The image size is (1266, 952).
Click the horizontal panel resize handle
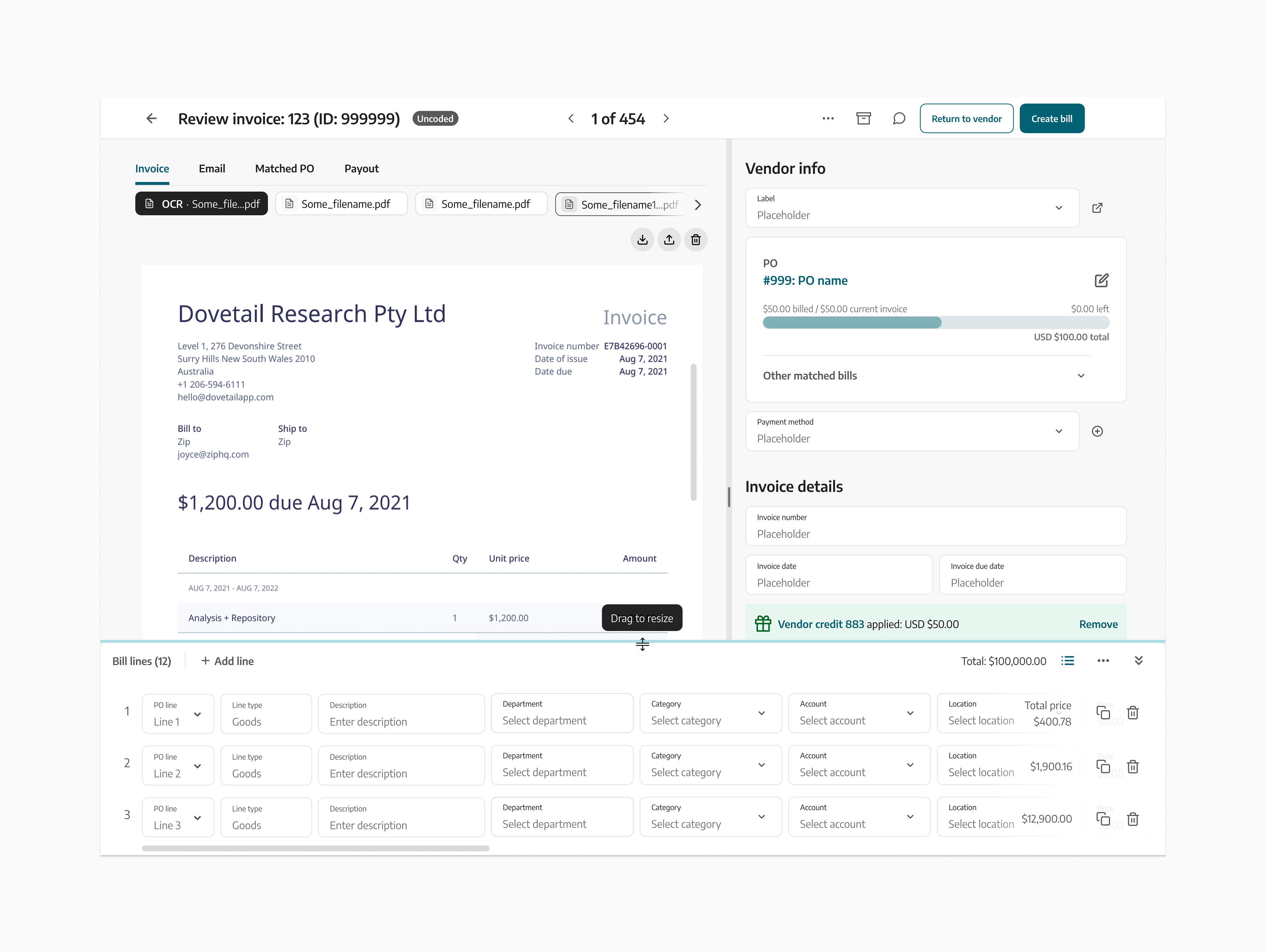click(x=633, y=642)
